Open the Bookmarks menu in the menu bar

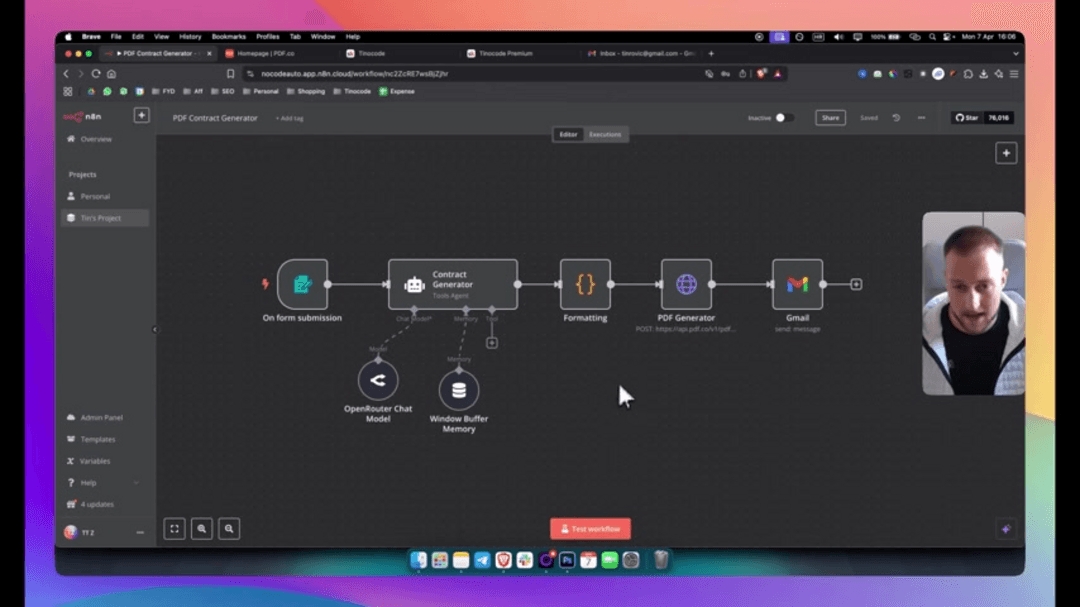point(228,35)
